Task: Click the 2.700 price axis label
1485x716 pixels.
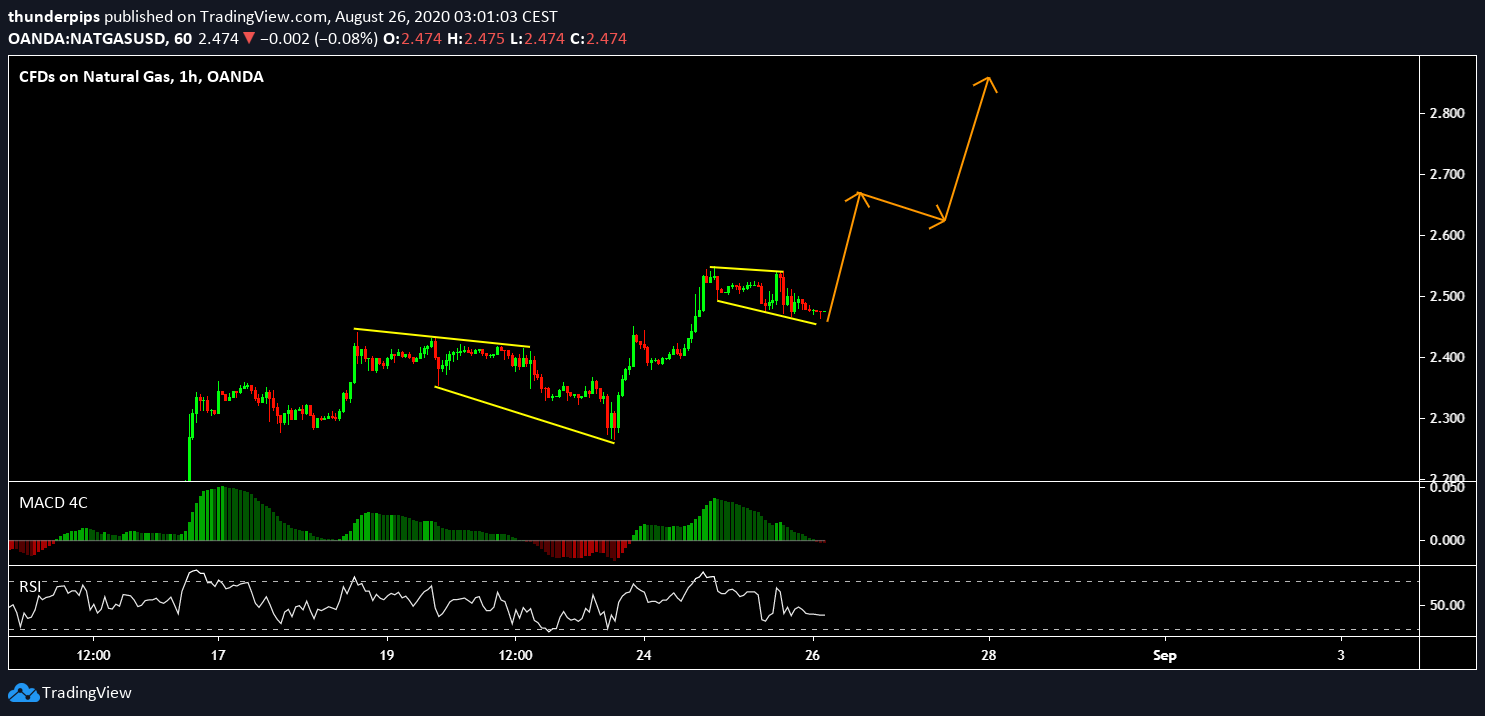Action: coord(1447,175)
